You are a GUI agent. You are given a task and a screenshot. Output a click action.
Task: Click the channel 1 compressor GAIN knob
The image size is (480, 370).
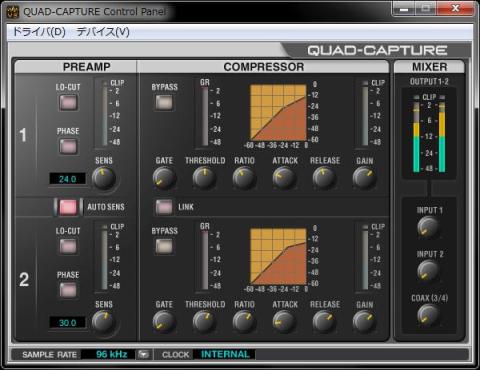pos(364,178)
